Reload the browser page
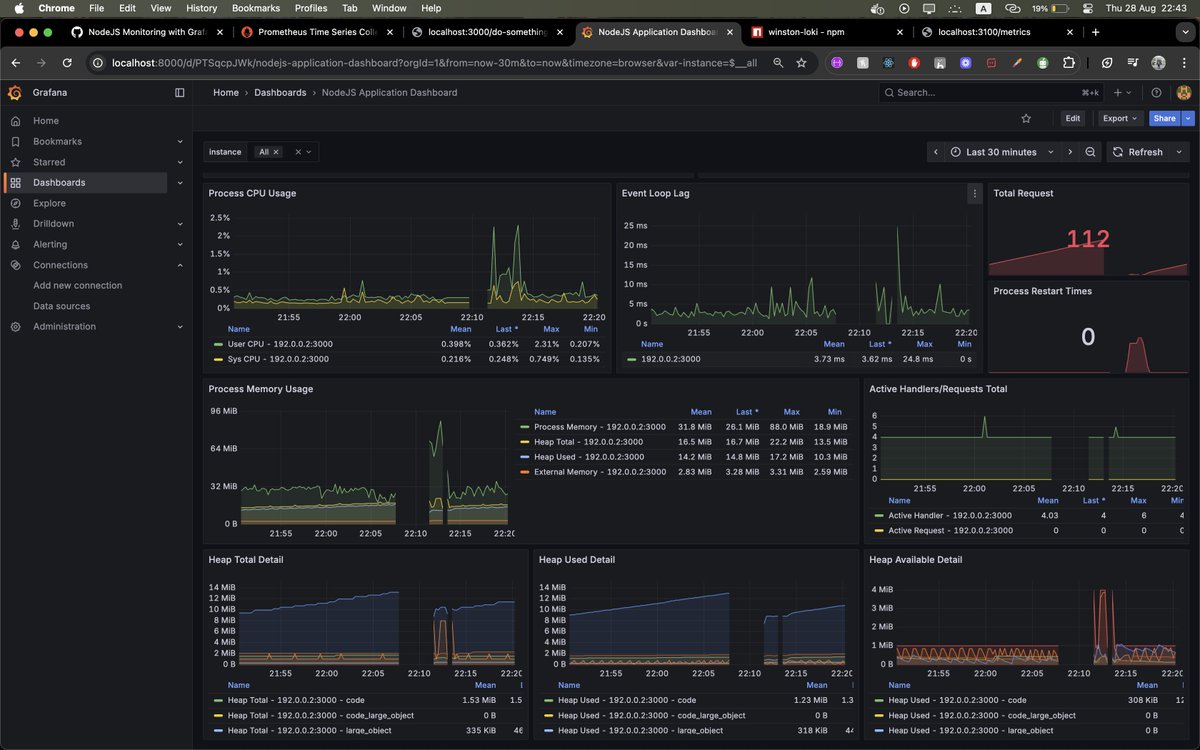 click(67, 62)
